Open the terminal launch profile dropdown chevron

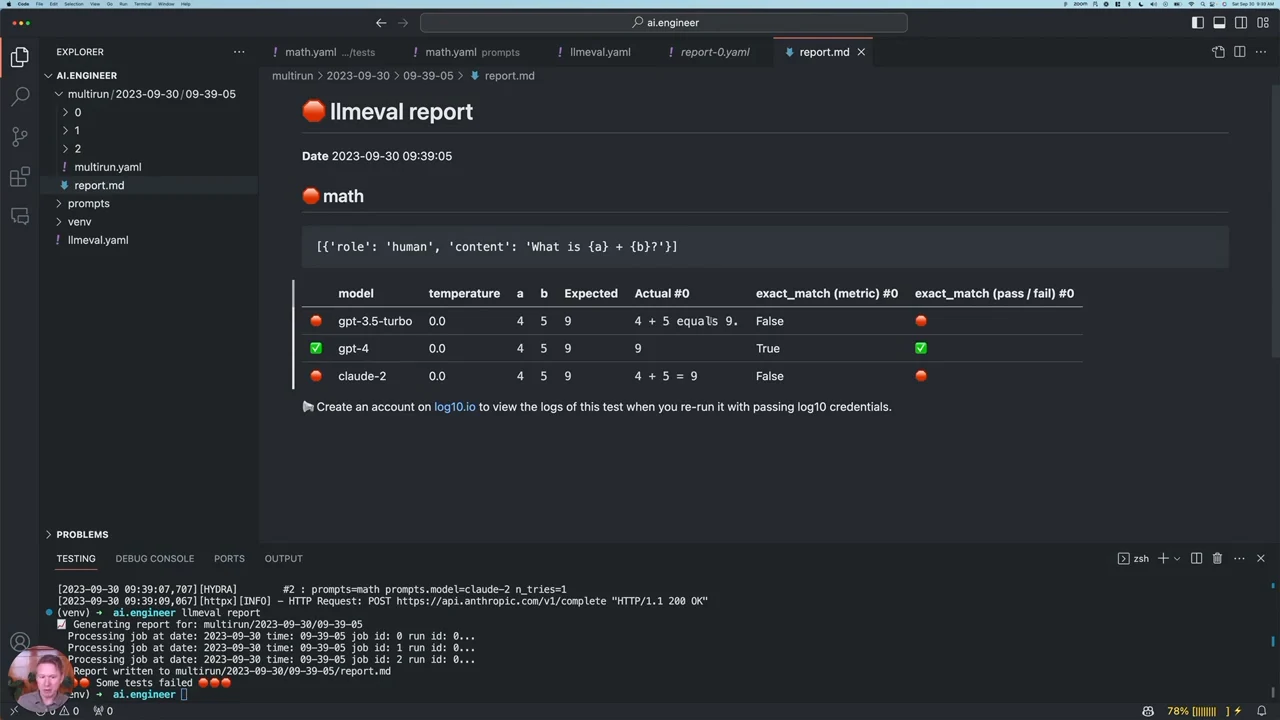pos(1177,559)
